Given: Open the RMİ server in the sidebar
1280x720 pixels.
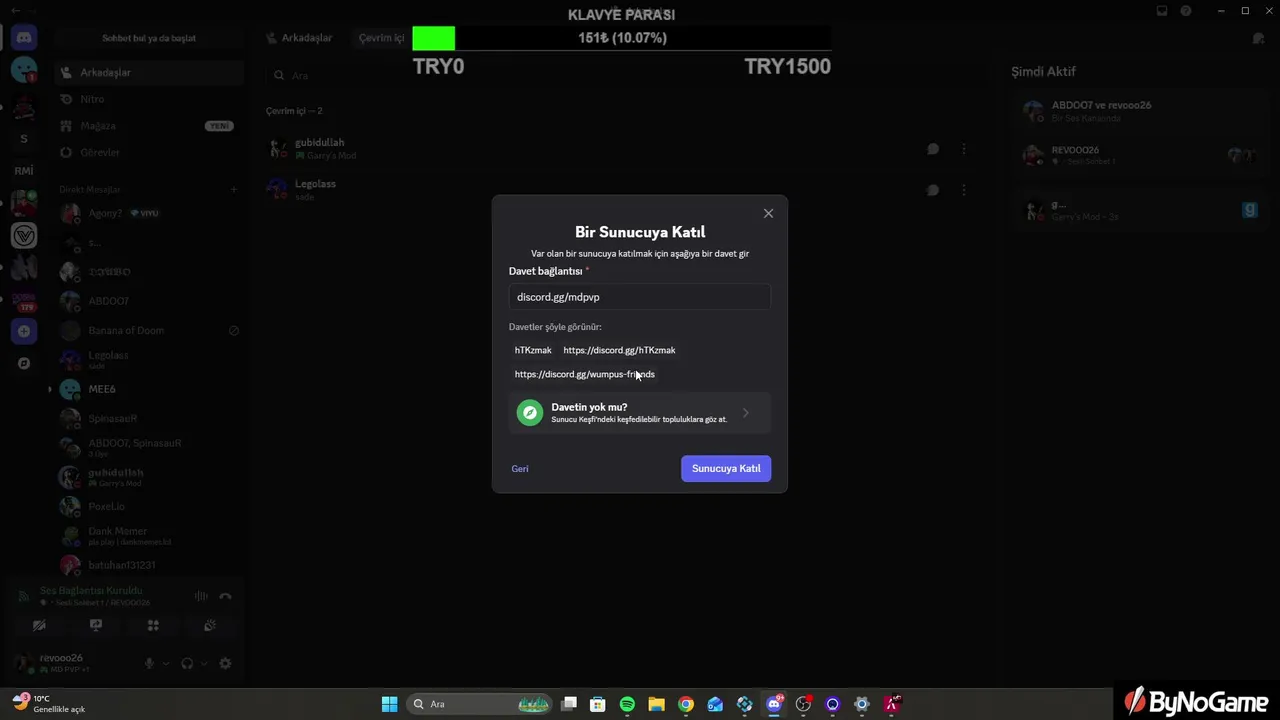Looking at the screenshot, I should [x=24, y=171].
